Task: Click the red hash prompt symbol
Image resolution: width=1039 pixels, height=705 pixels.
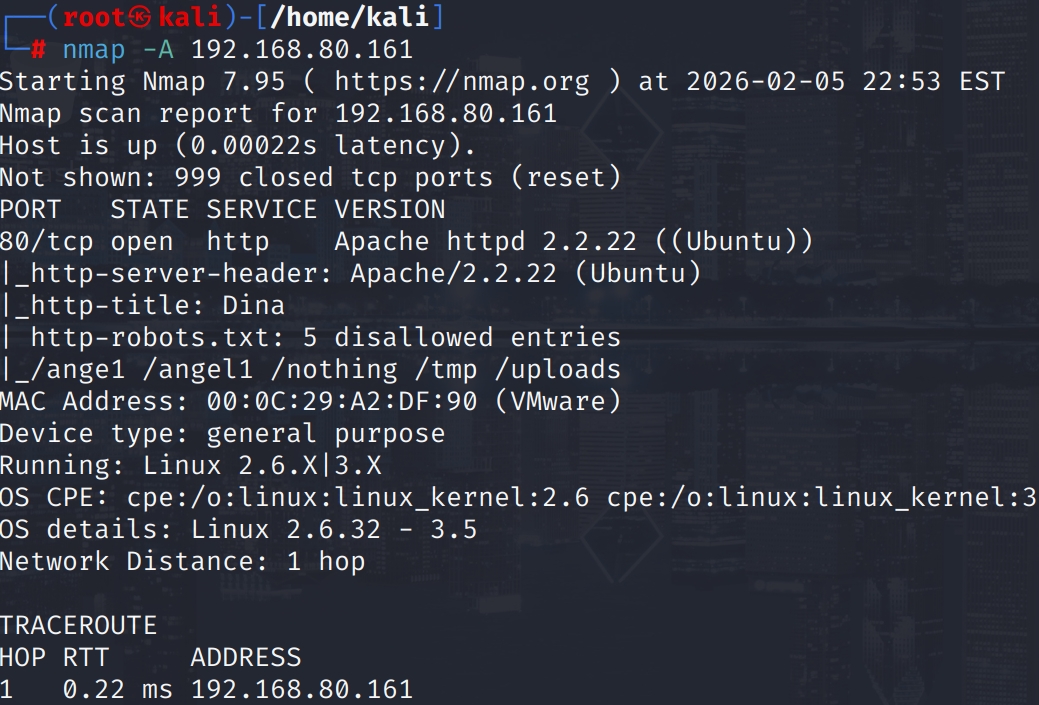Action: coord(39,49)
